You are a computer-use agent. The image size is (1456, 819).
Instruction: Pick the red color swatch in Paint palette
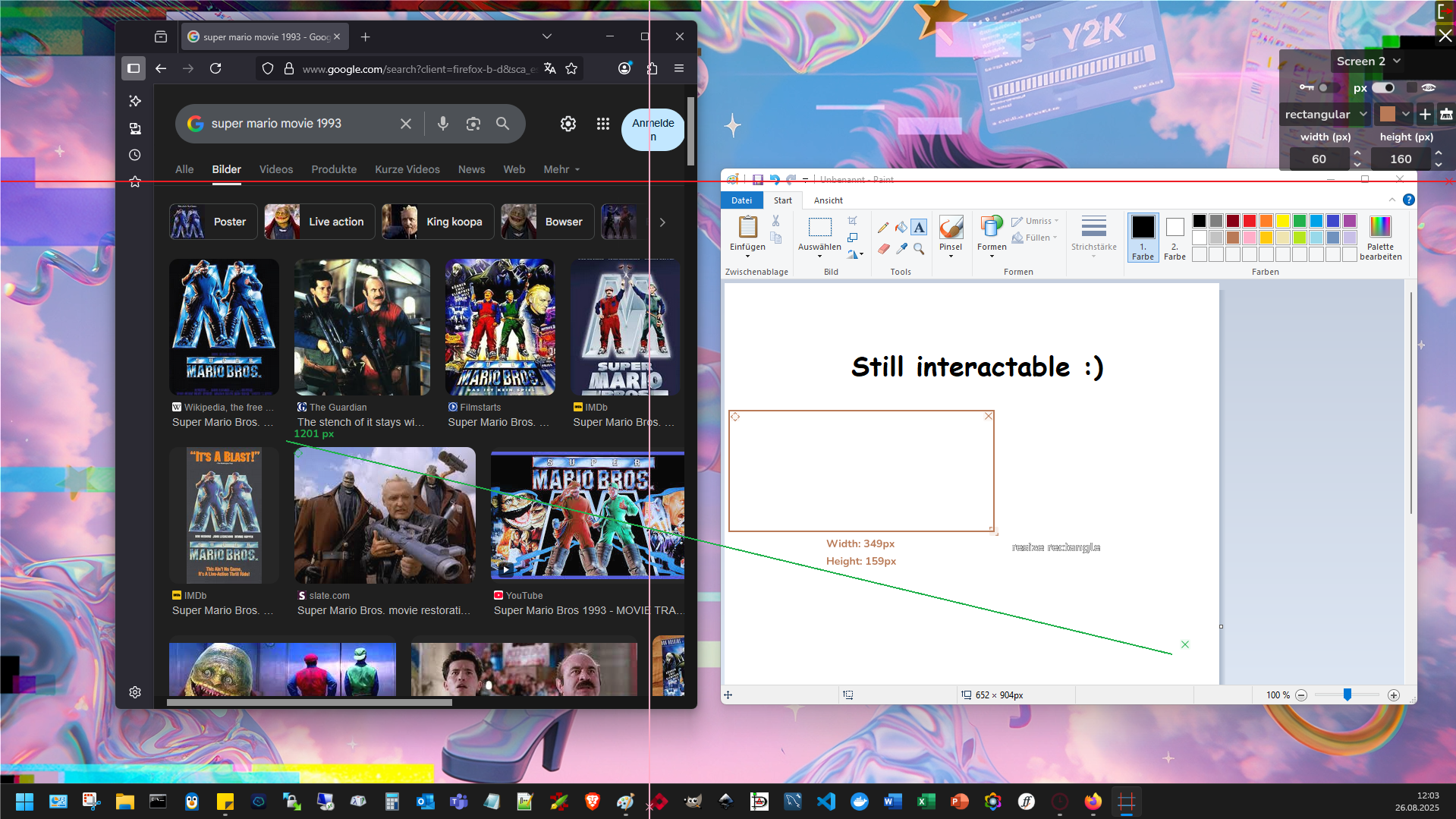tap(1250, 221)
